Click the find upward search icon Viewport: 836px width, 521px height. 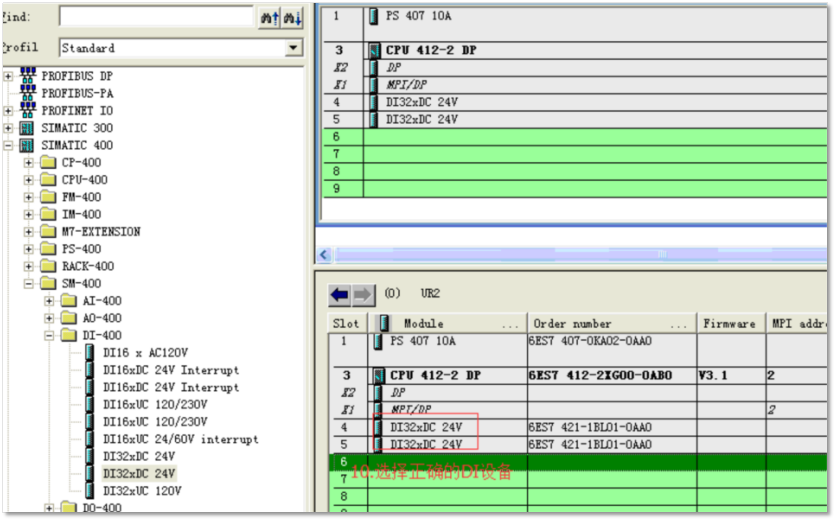pyautogui.click(x=269, y=18)
